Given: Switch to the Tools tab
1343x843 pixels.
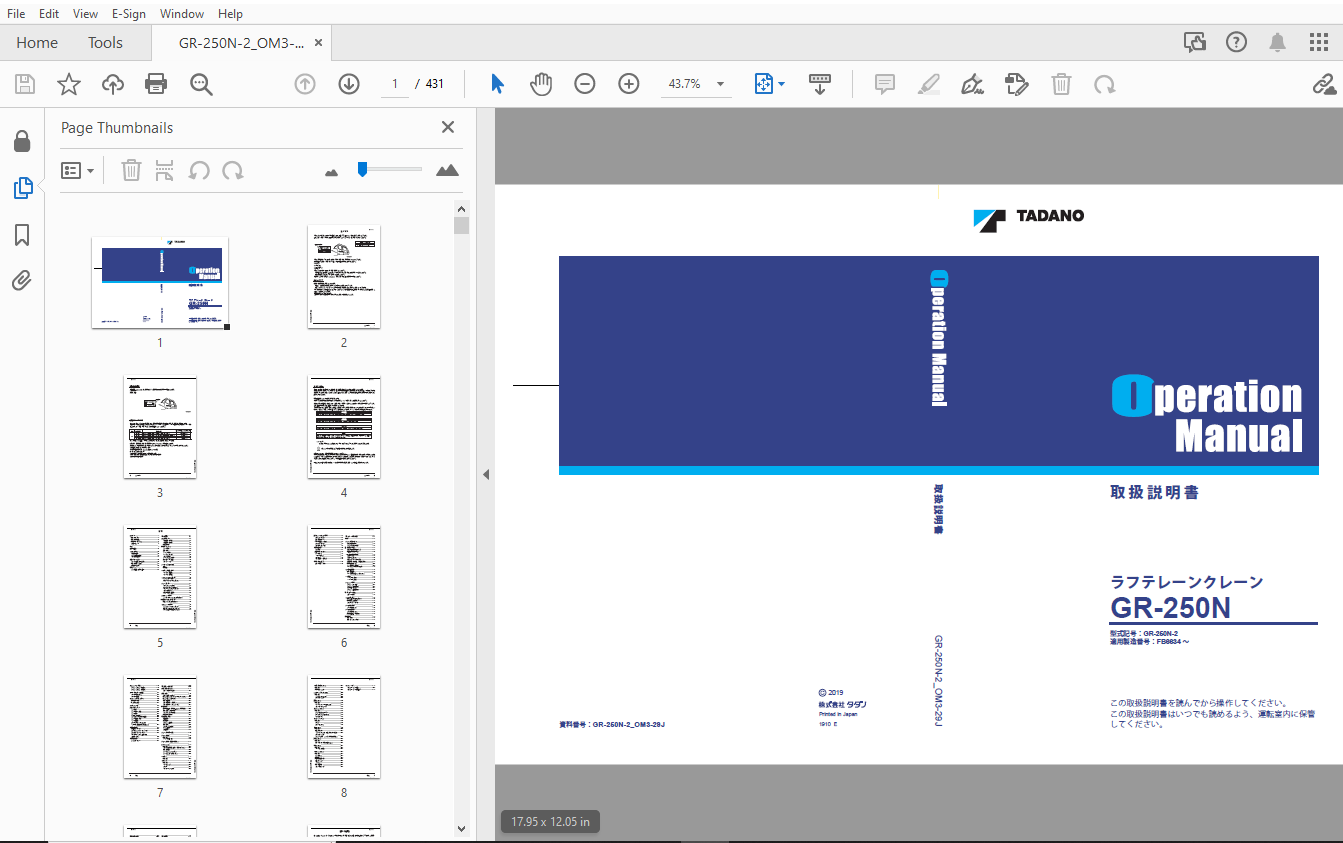Looking at the screenshot, I should coord(105,42).
